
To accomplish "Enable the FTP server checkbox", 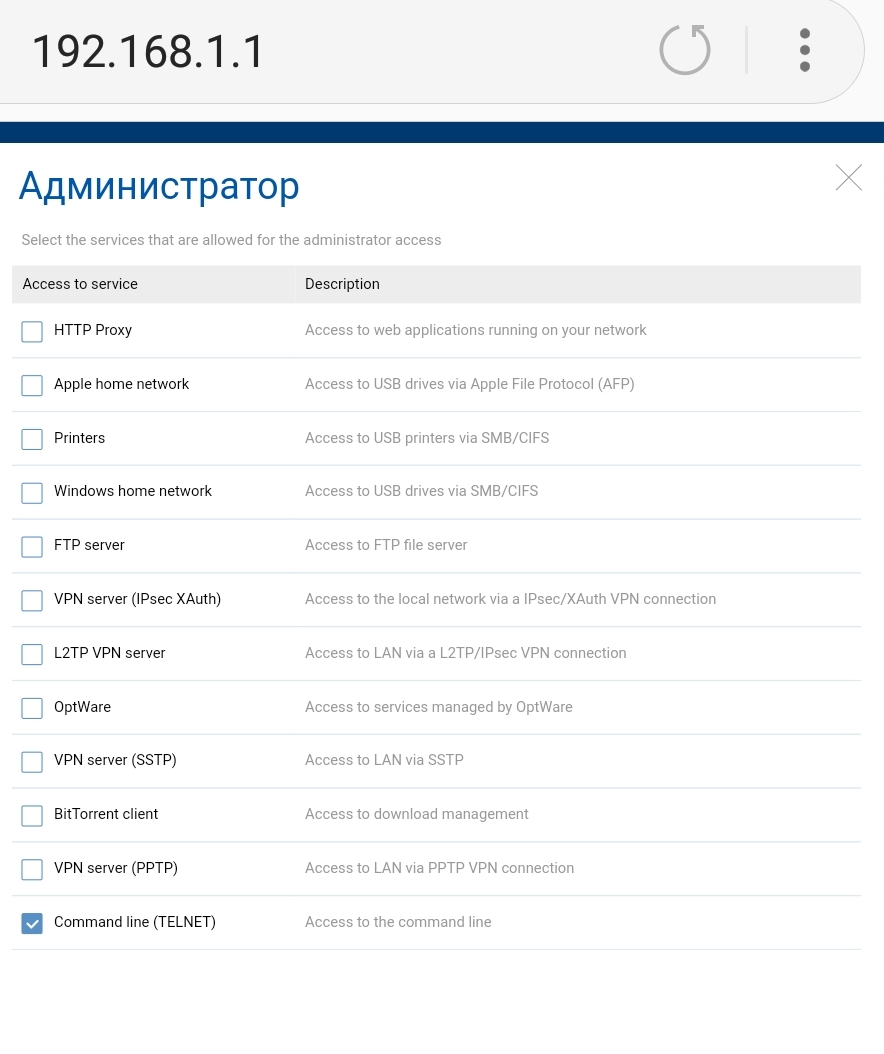I will [32, 546].
